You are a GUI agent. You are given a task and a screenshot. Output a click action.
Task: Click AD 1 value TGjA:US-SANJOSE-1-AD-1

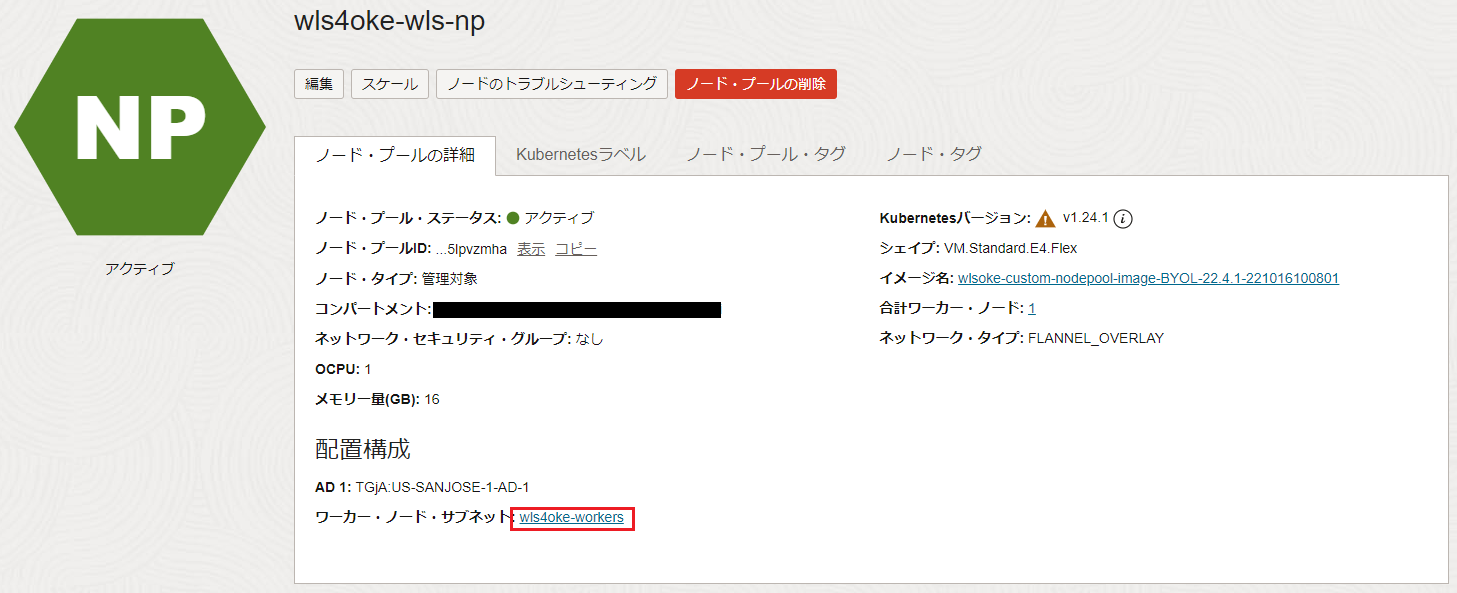[x=442, y=487]
